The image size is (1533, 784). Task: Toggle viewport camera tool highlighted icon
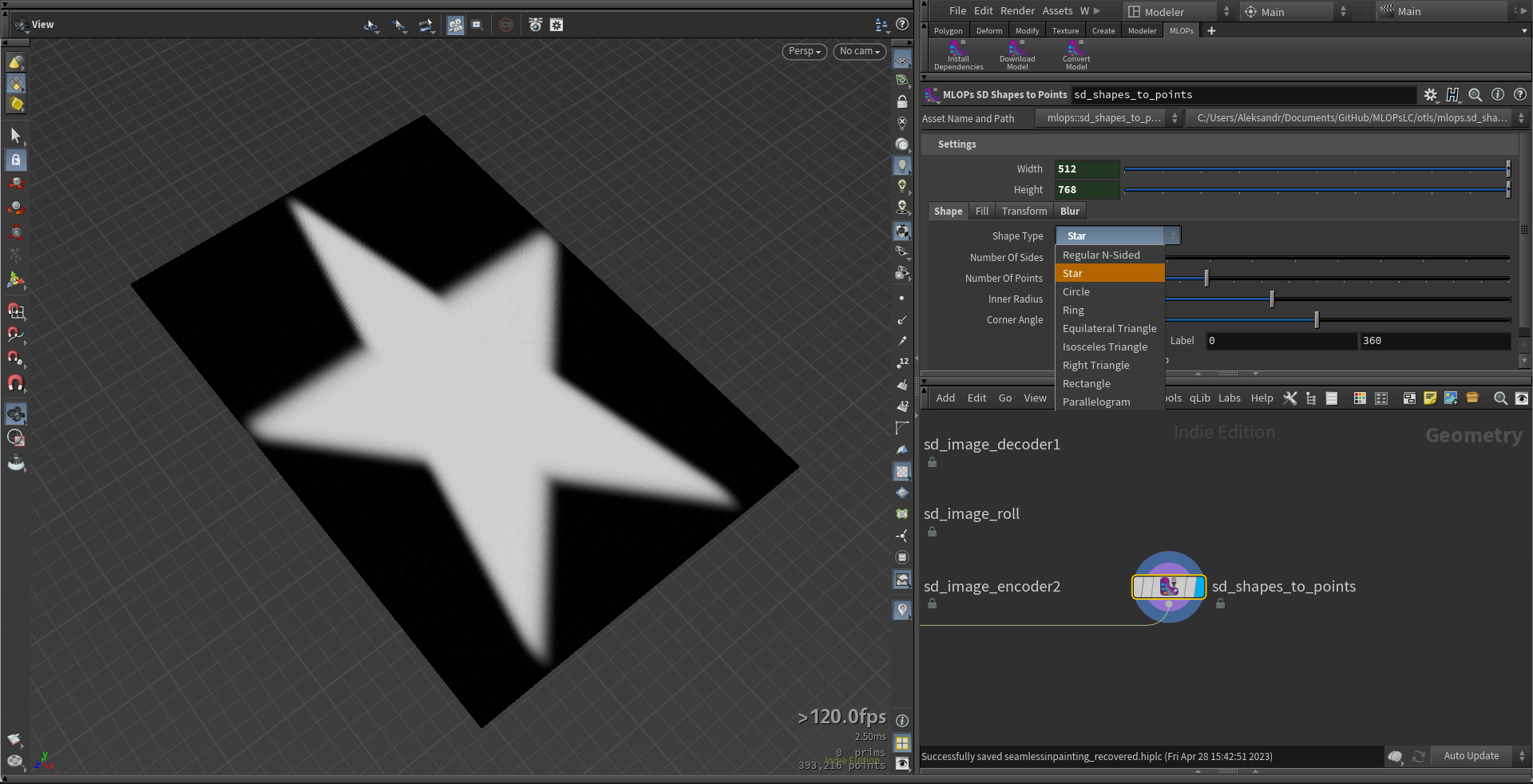455,25
